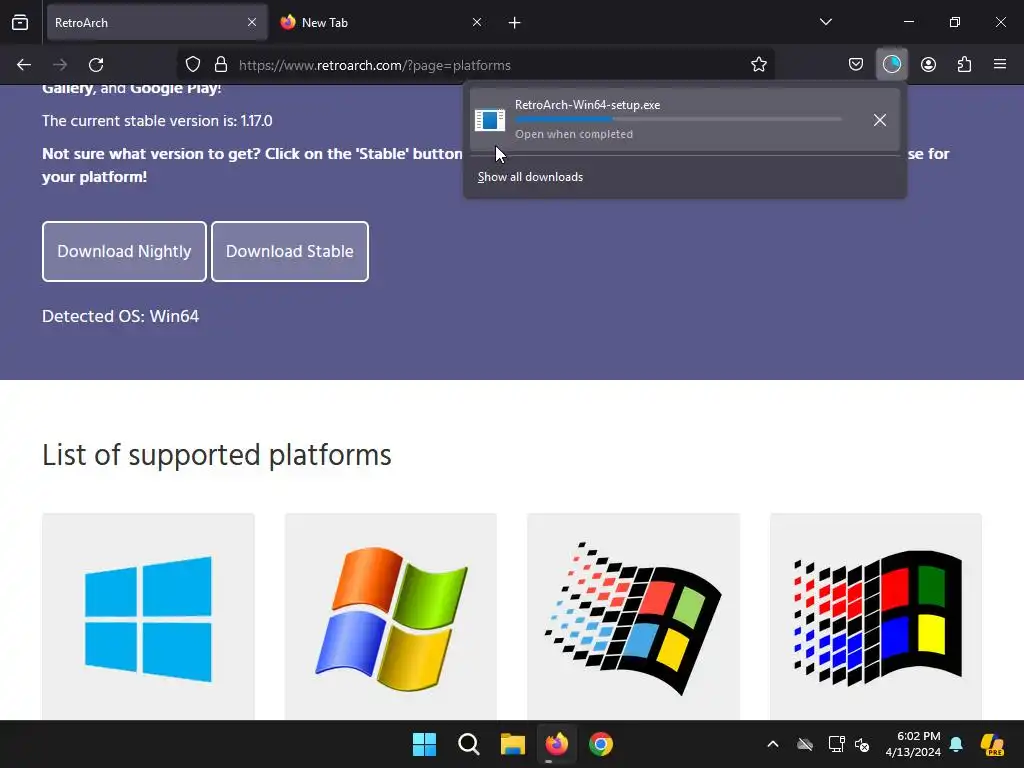Save page to Pocket
Image resolution: width=1024 pixels, height=768 pixels.
(856, 65)
